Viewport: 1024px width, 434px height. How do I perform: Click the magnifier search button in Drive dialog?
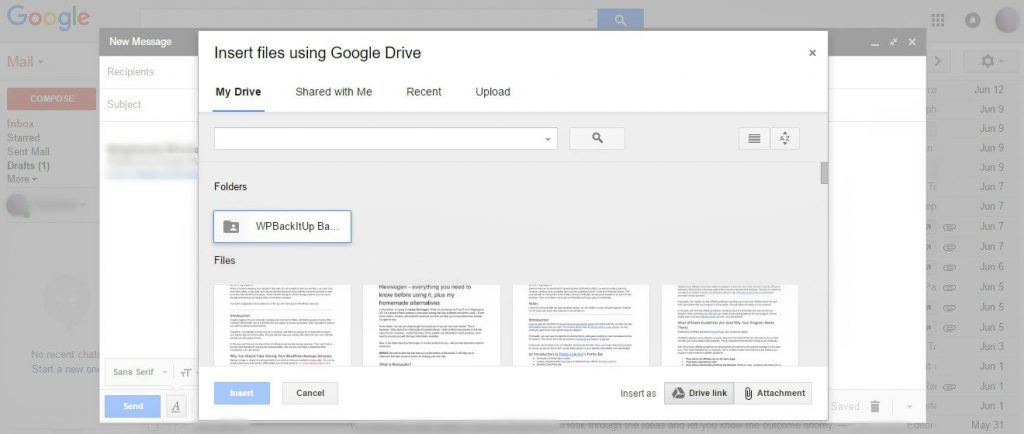coord(597,138)
